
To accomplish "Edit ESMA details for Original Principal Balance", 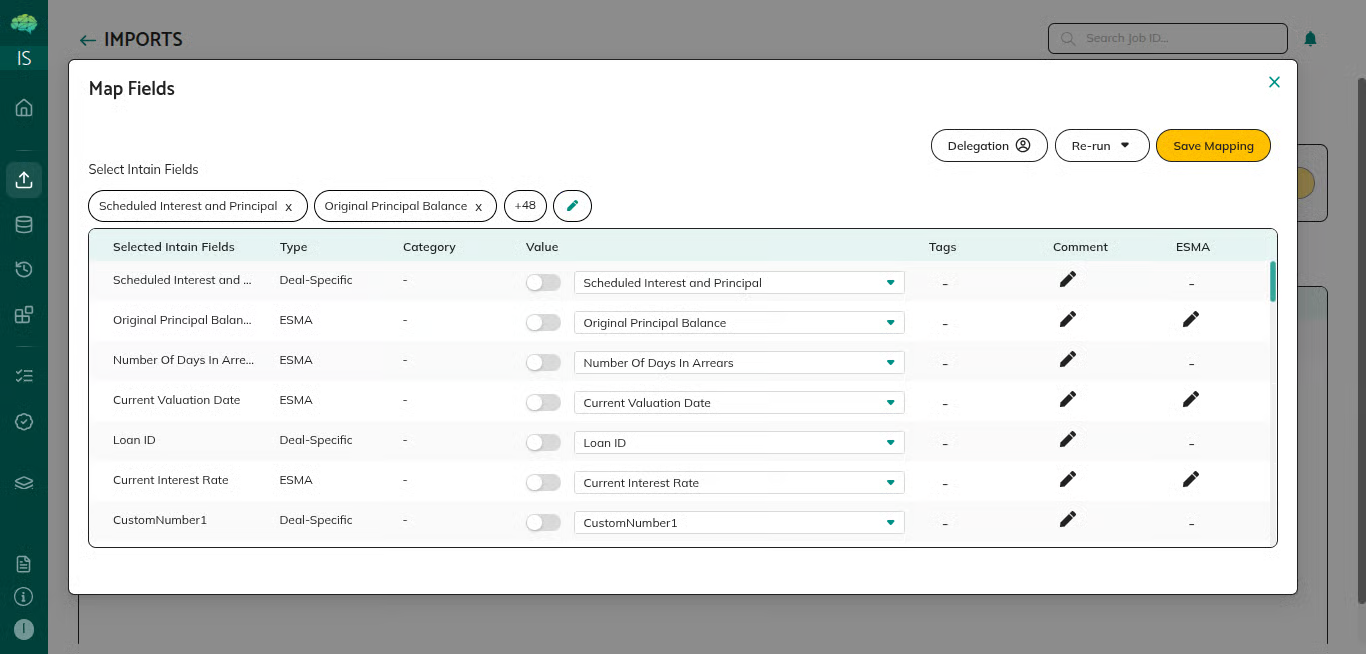I will pyautogui.click(x=1190, y=319).
